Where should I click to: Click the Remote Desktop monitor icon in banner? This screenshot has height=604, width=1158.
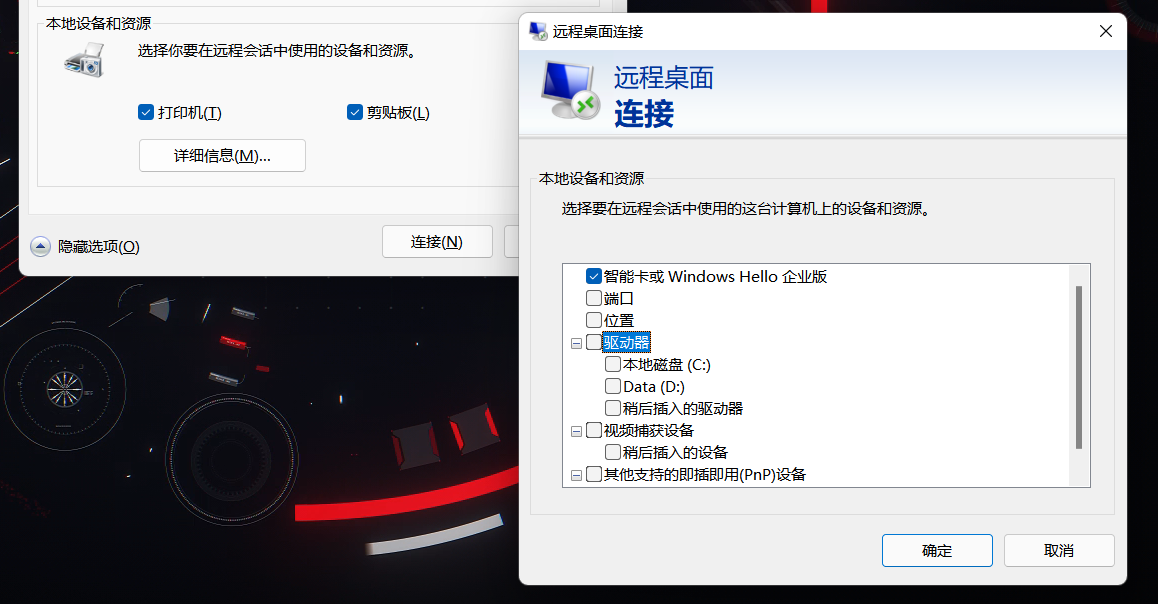(569, 92)
